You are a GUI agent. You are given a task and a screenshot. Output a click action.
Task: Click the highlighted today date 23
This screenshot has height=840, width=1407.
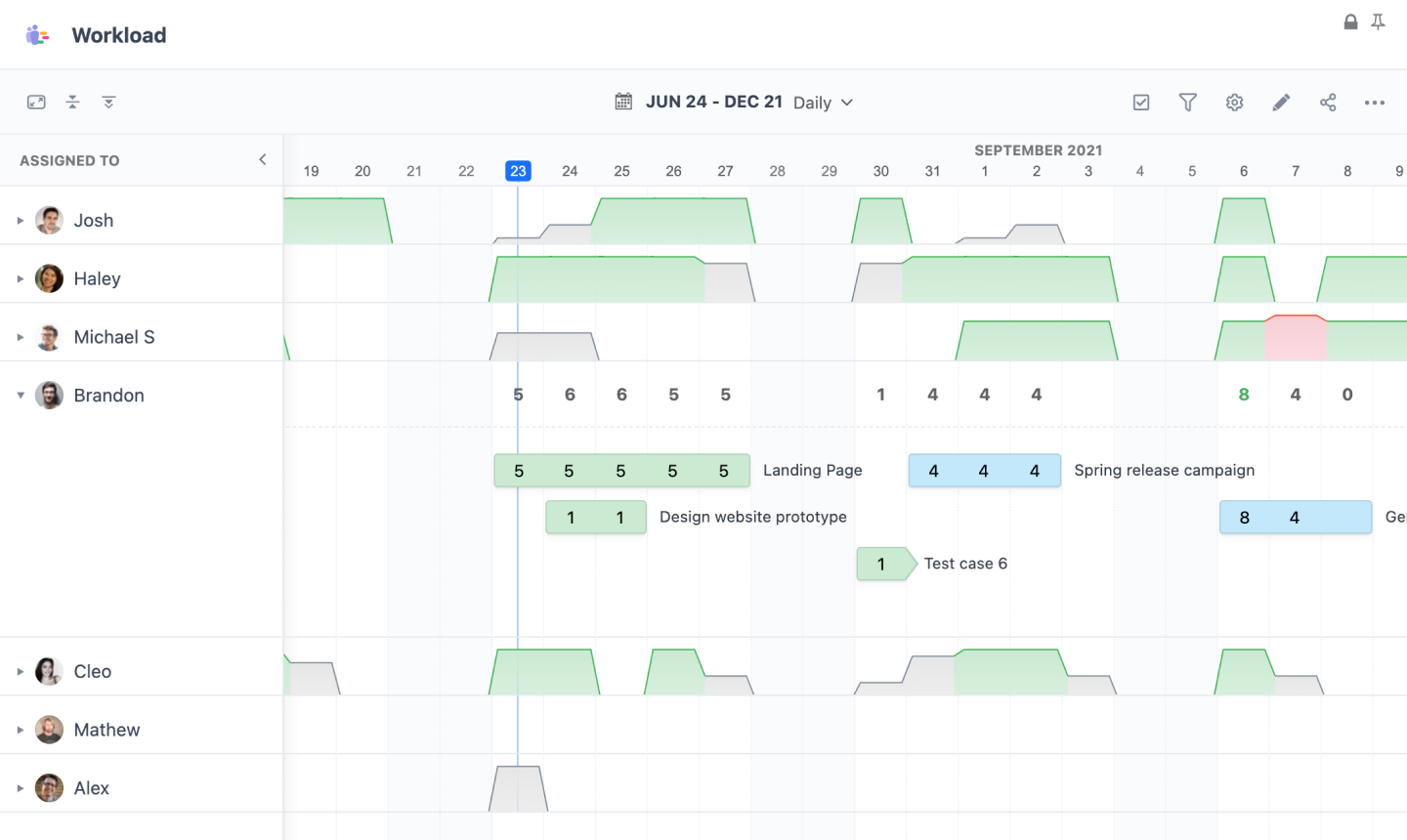pyautogui.click(x=518, y=171)
